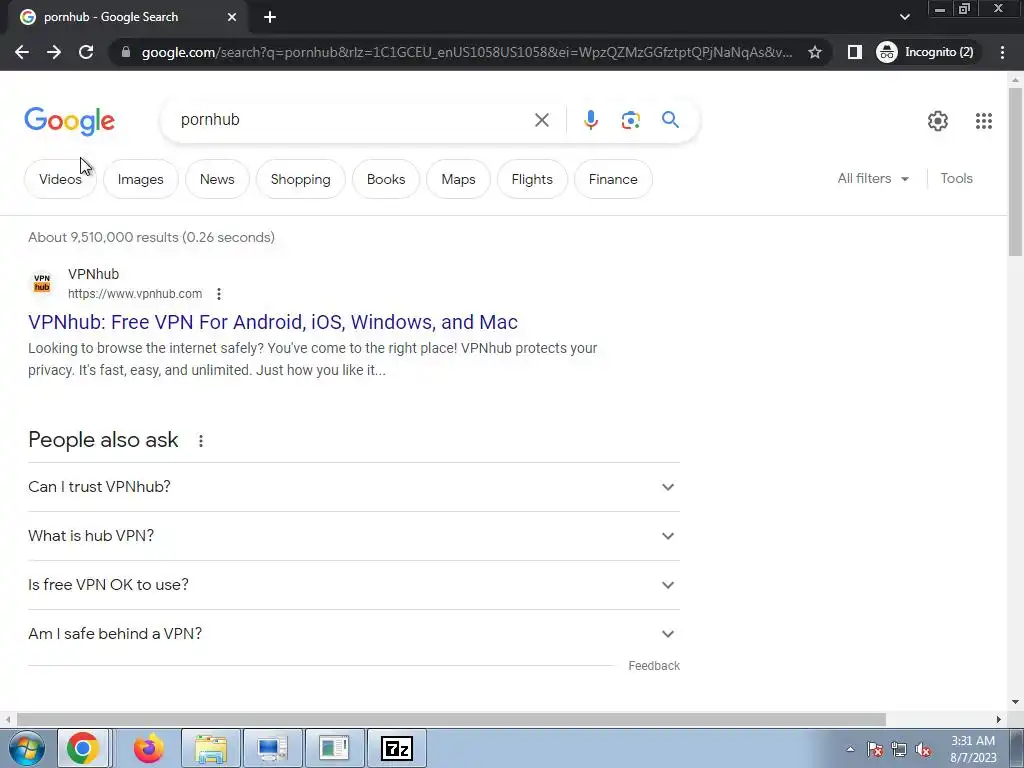Expand 'Is free VPN OK to use?'
This screenshot has width=1024, height=768.
point(354,585)
